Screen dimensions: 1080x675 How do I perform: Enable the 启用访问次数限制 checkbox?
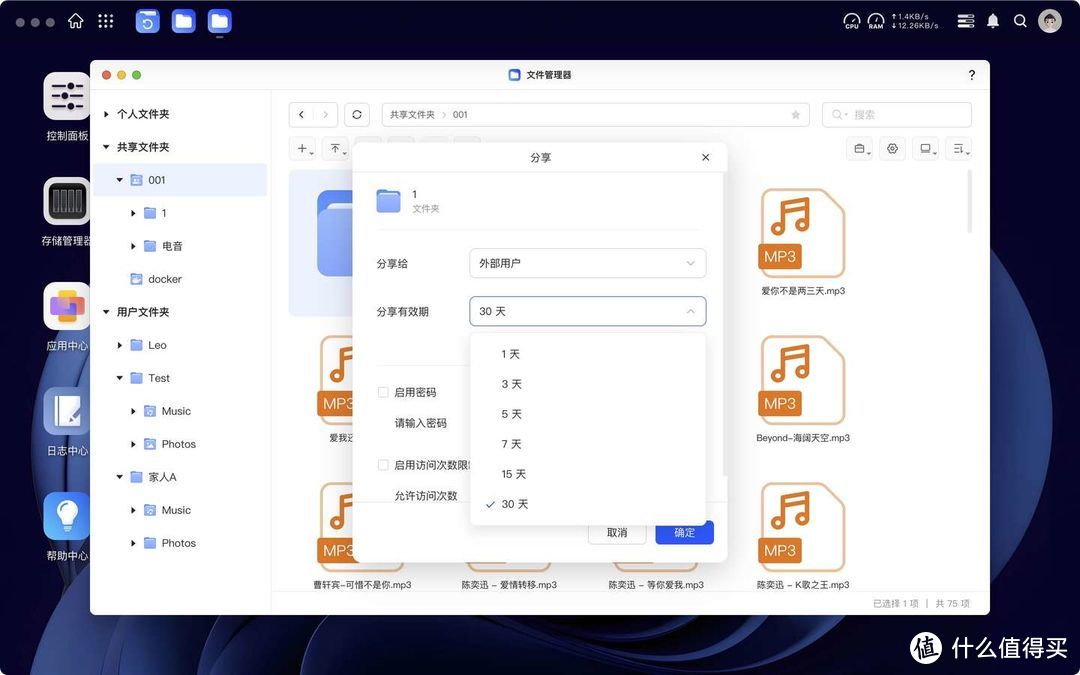click(x=383, y=465)
